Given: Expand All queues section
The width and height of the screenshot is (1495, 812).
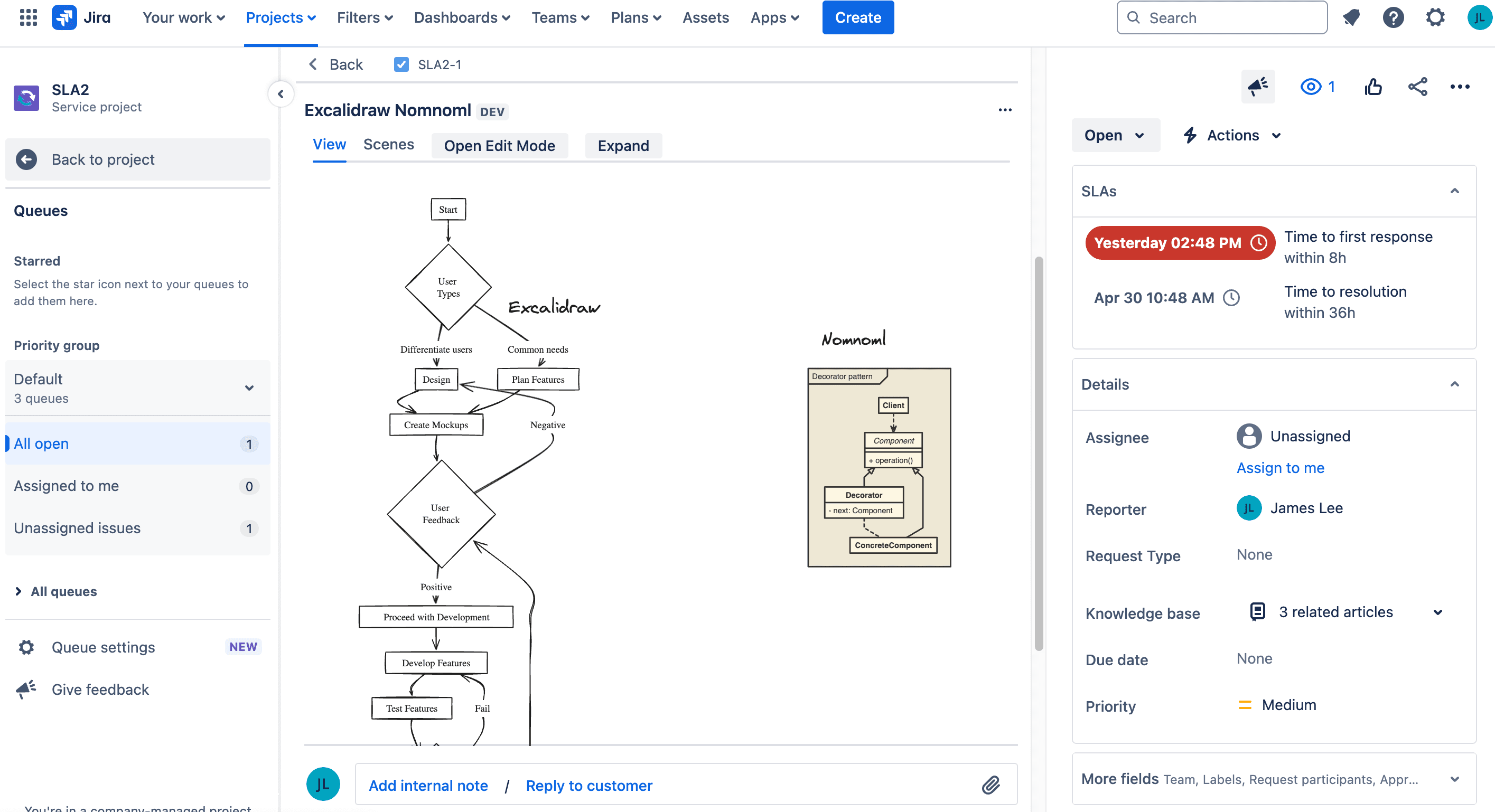Looking at the screenshot, I should click(x=57, y=591).
